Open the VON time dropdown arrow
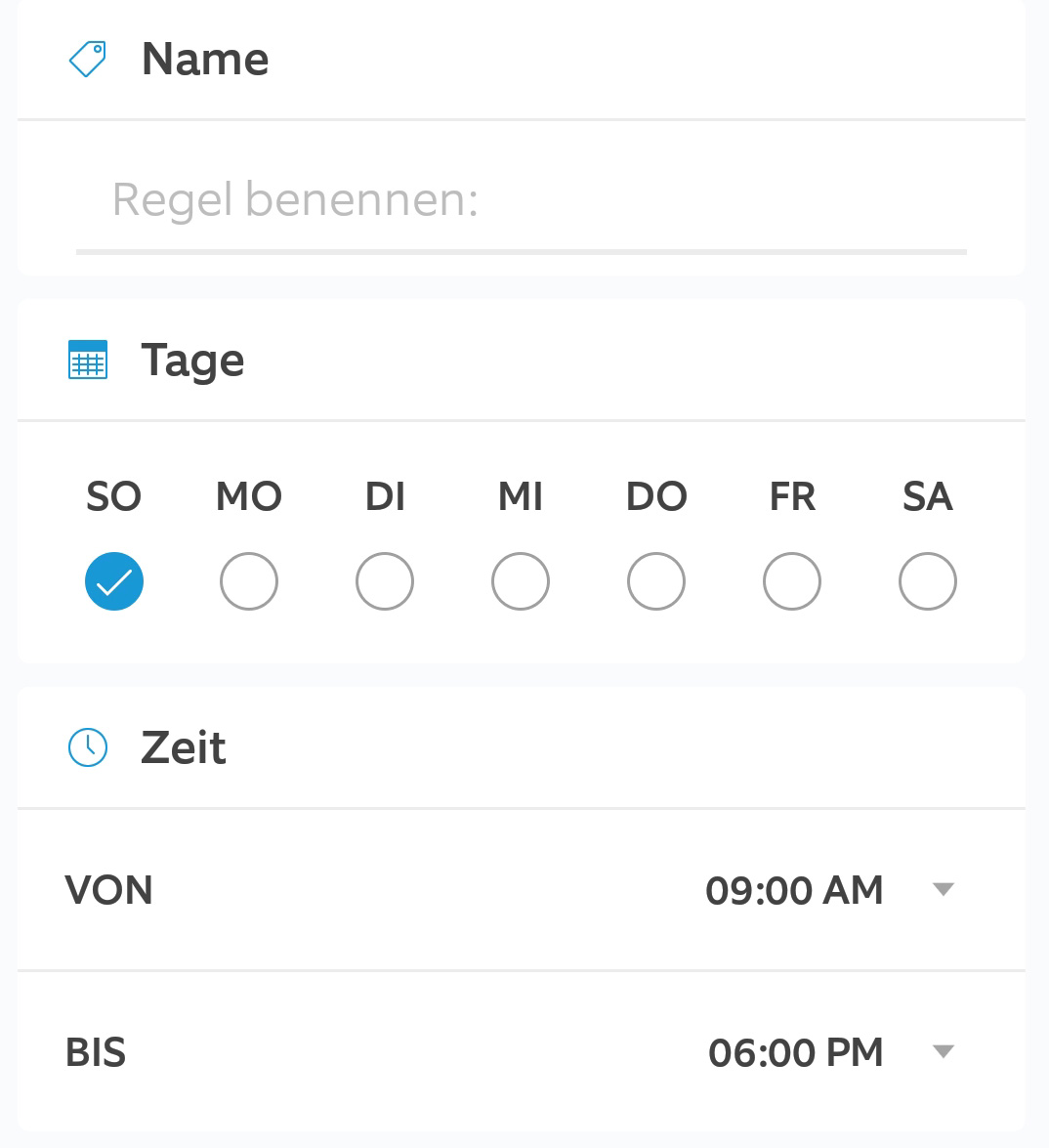Viewport: 1049px width, 1148px height. point(944,889)
